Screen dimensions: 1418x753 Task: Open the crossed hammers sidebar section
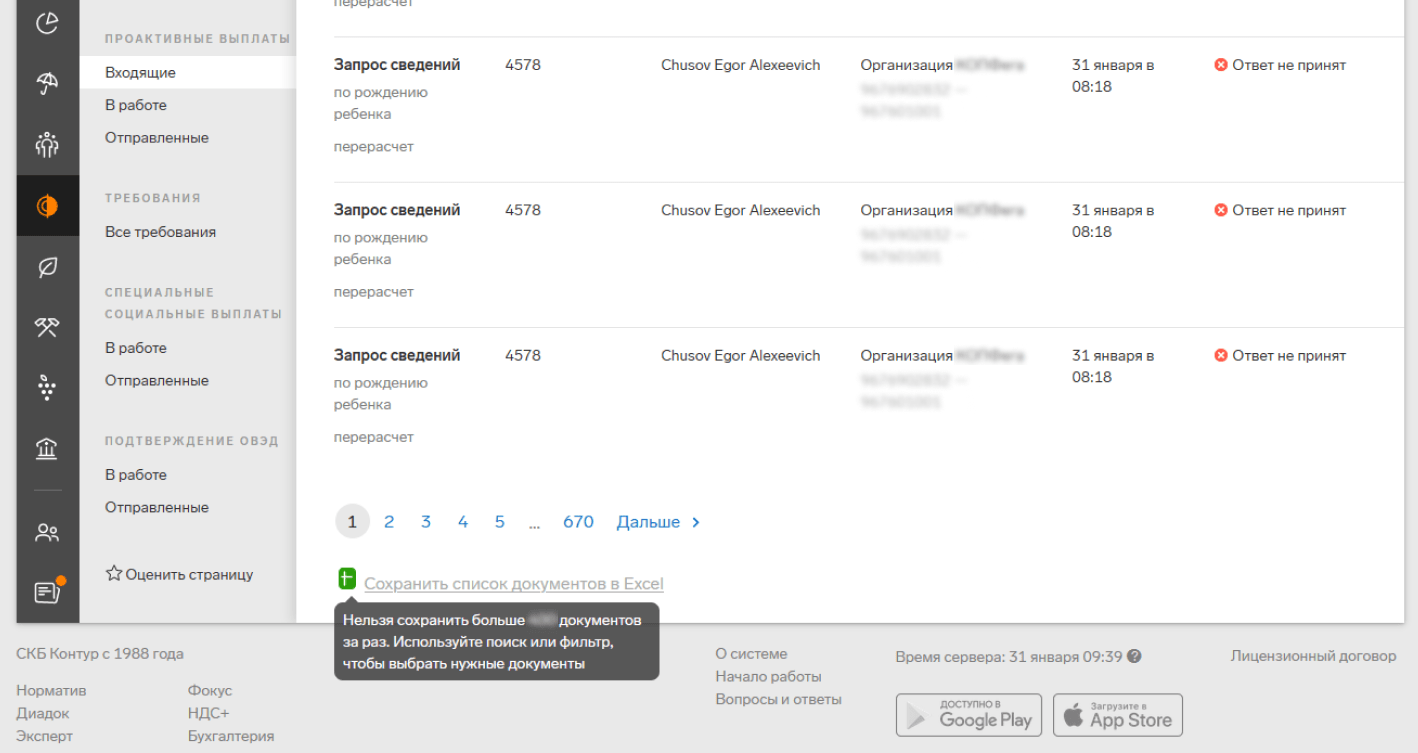click(x=47, y=327)
